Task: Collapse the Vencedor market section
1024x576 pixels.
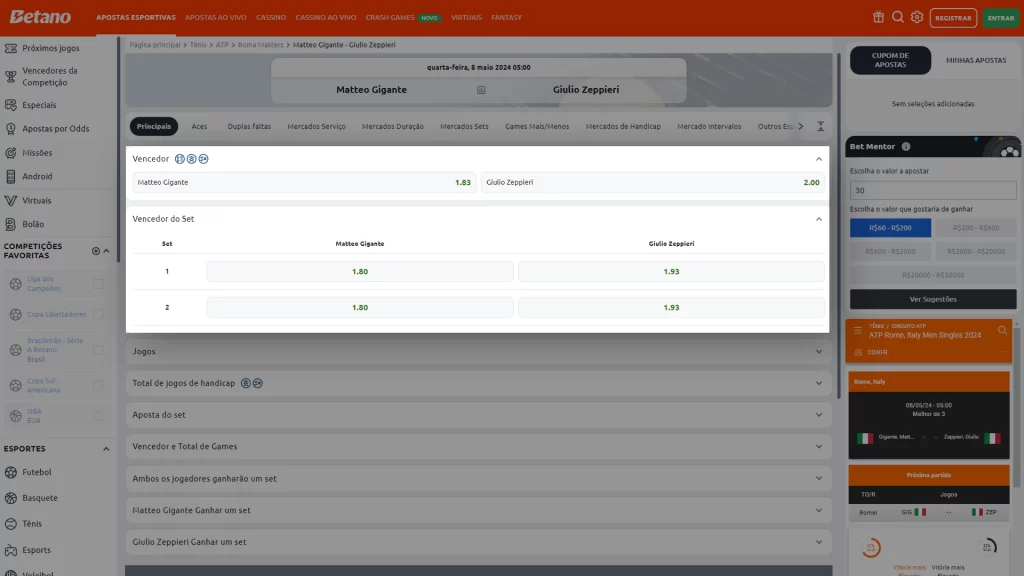Action: (x=818, y=159)
